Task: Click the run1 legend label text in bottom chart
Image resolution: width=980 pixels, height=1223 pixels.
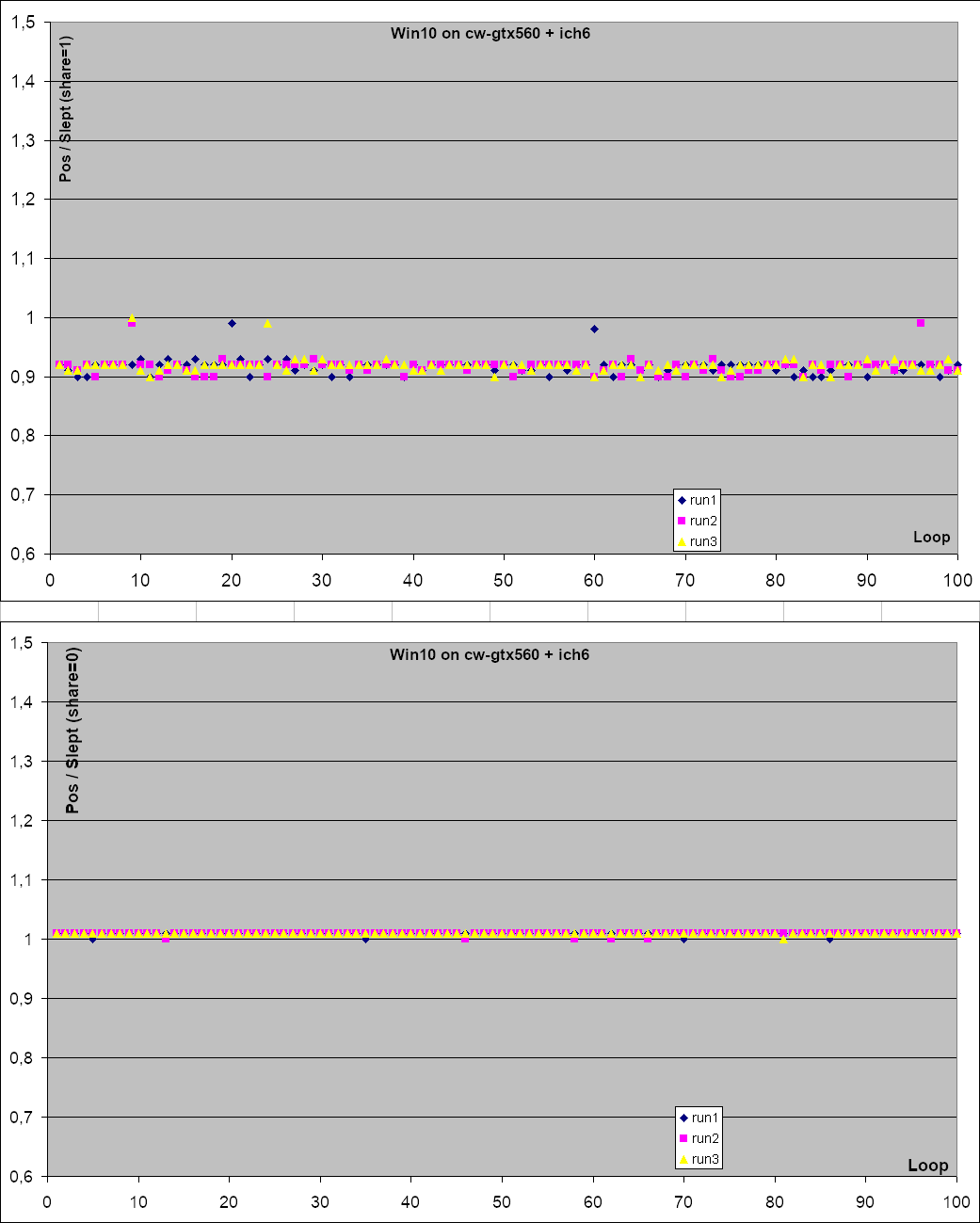Action: tap(705, 1118)
